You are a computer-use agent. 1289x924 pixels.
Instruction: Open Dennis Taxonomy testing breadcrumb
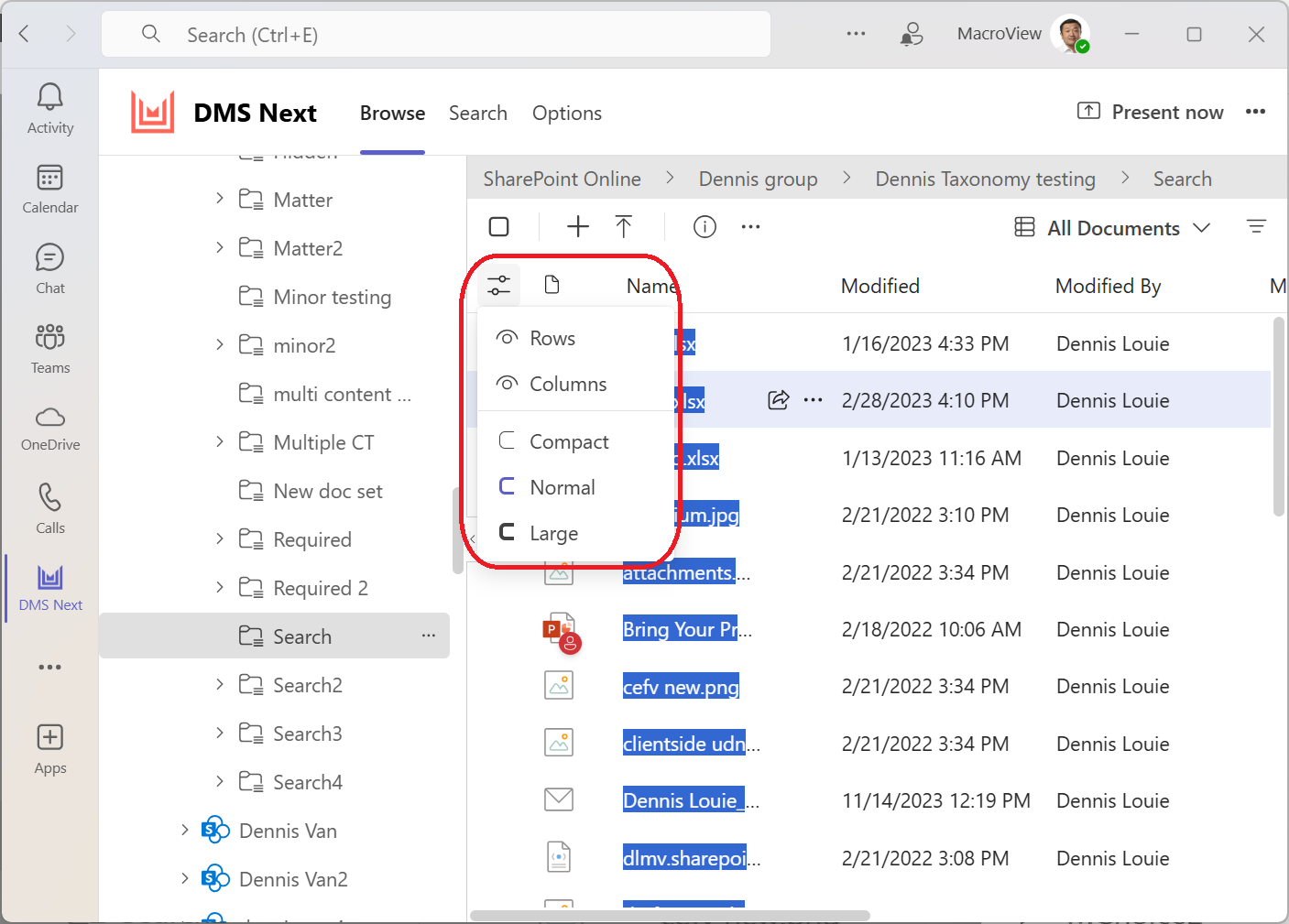985,179
